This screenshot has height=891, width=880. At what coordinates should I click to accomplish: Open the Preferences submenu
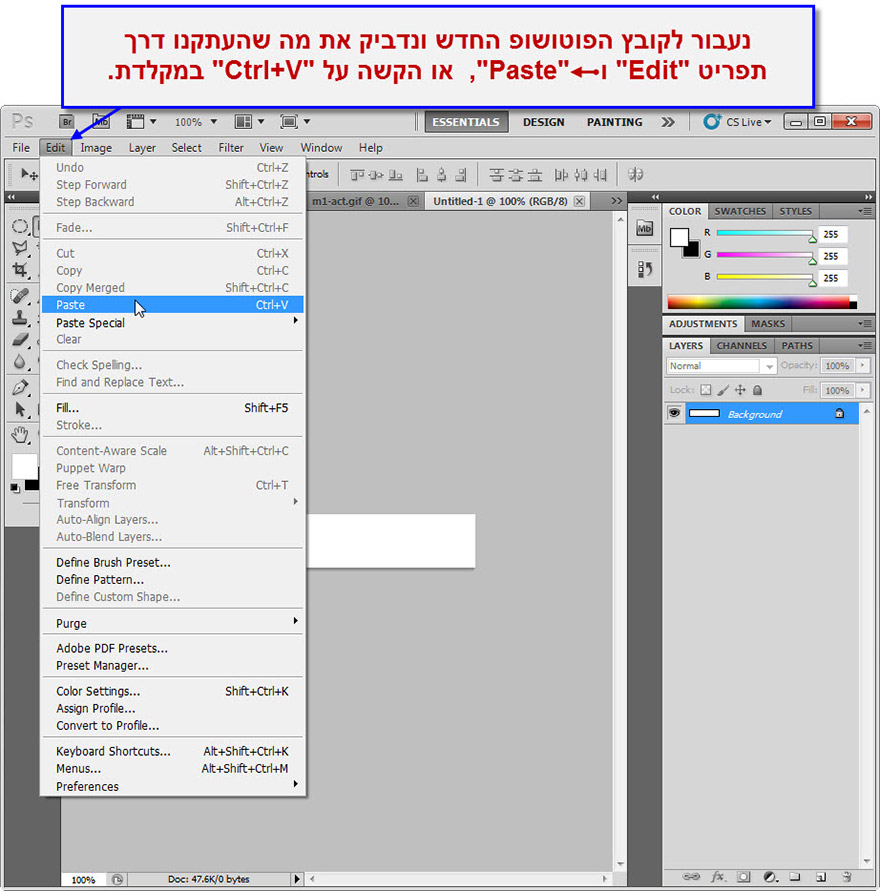[x=173, y=786]
